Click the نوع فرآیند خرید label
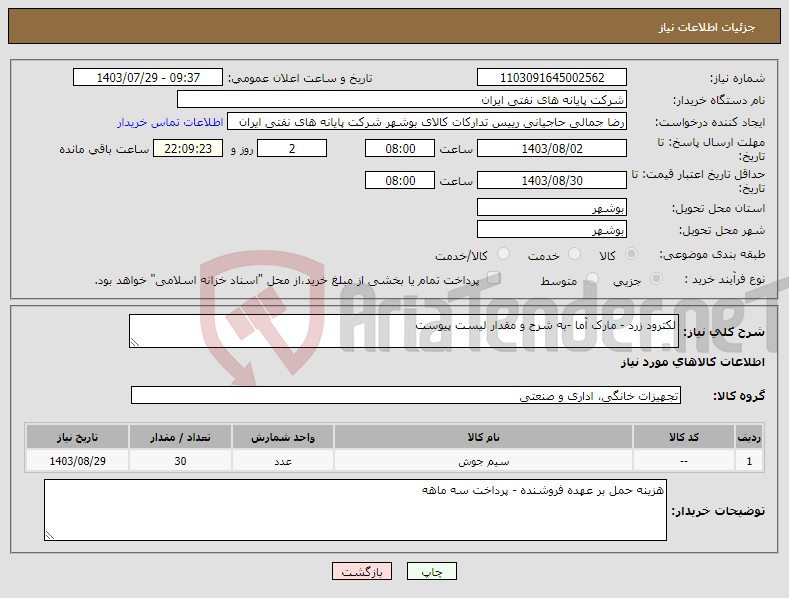Screen dimensions: 789x598 (x=725, y=279)
